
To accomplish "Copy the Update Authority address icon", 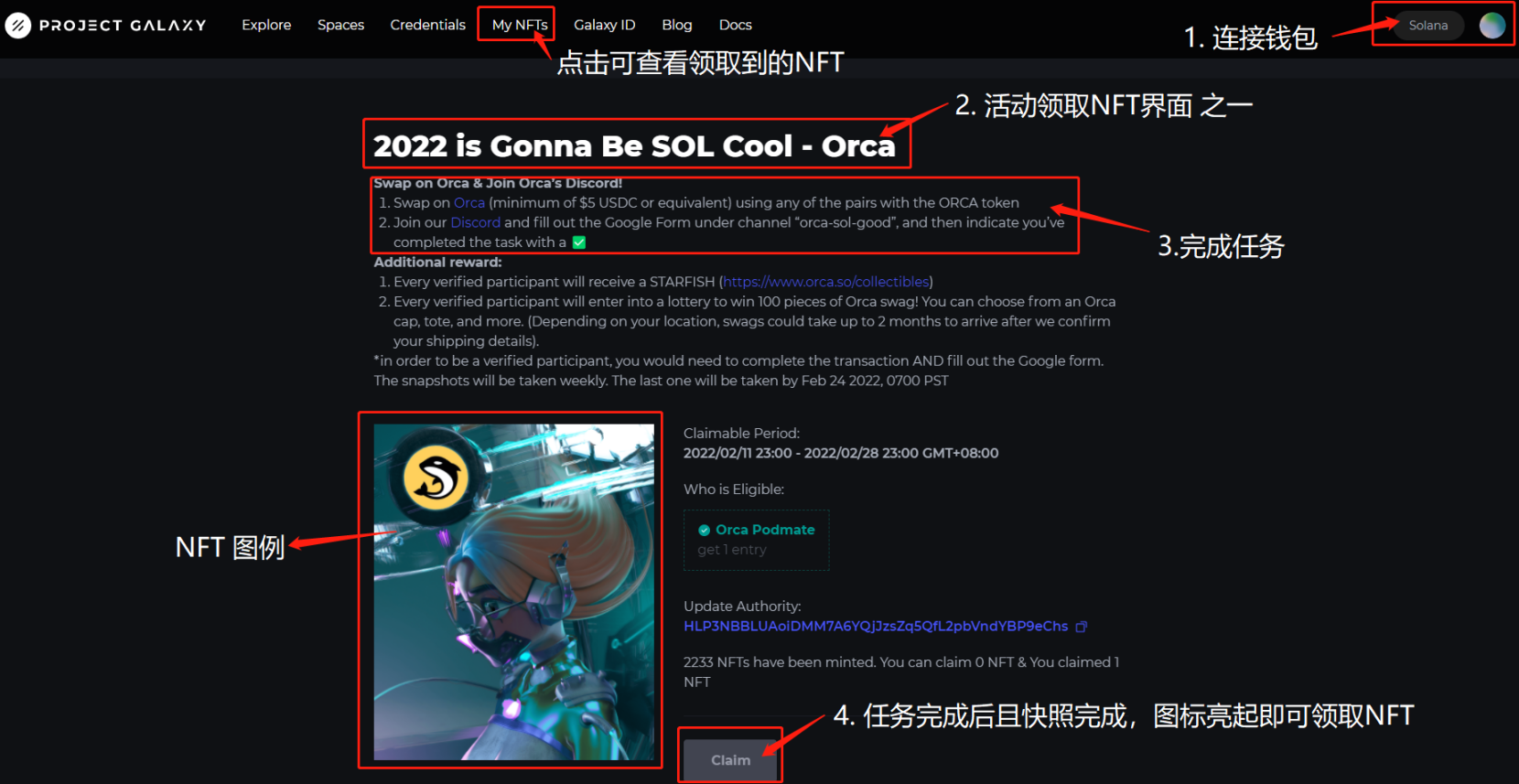I will 1081,627.
